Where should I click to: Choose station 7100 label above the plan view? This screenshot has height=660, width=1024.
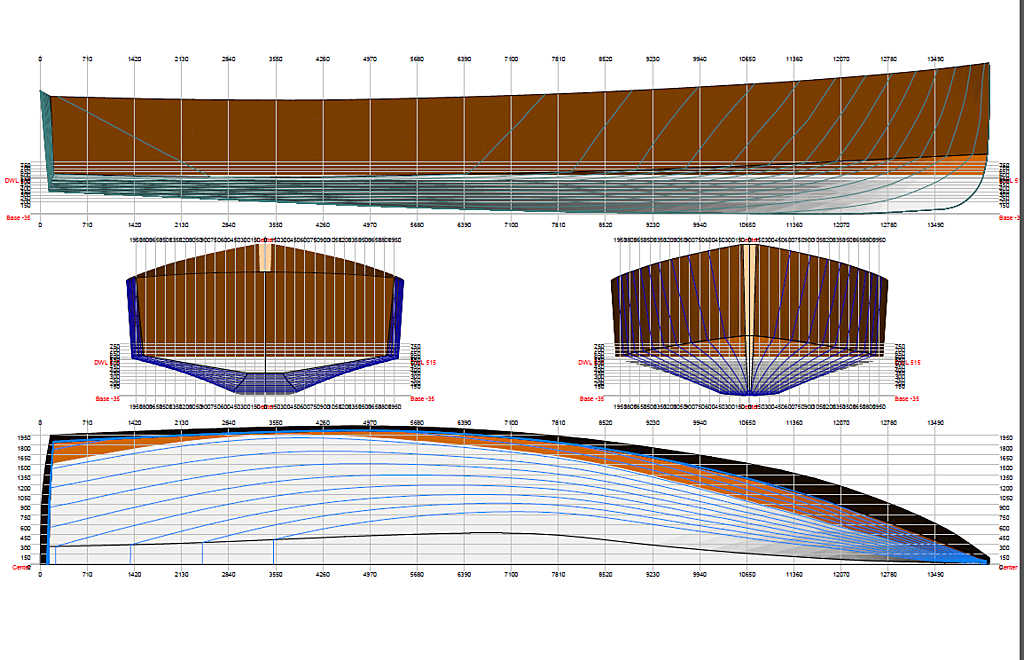click(511, 423)
